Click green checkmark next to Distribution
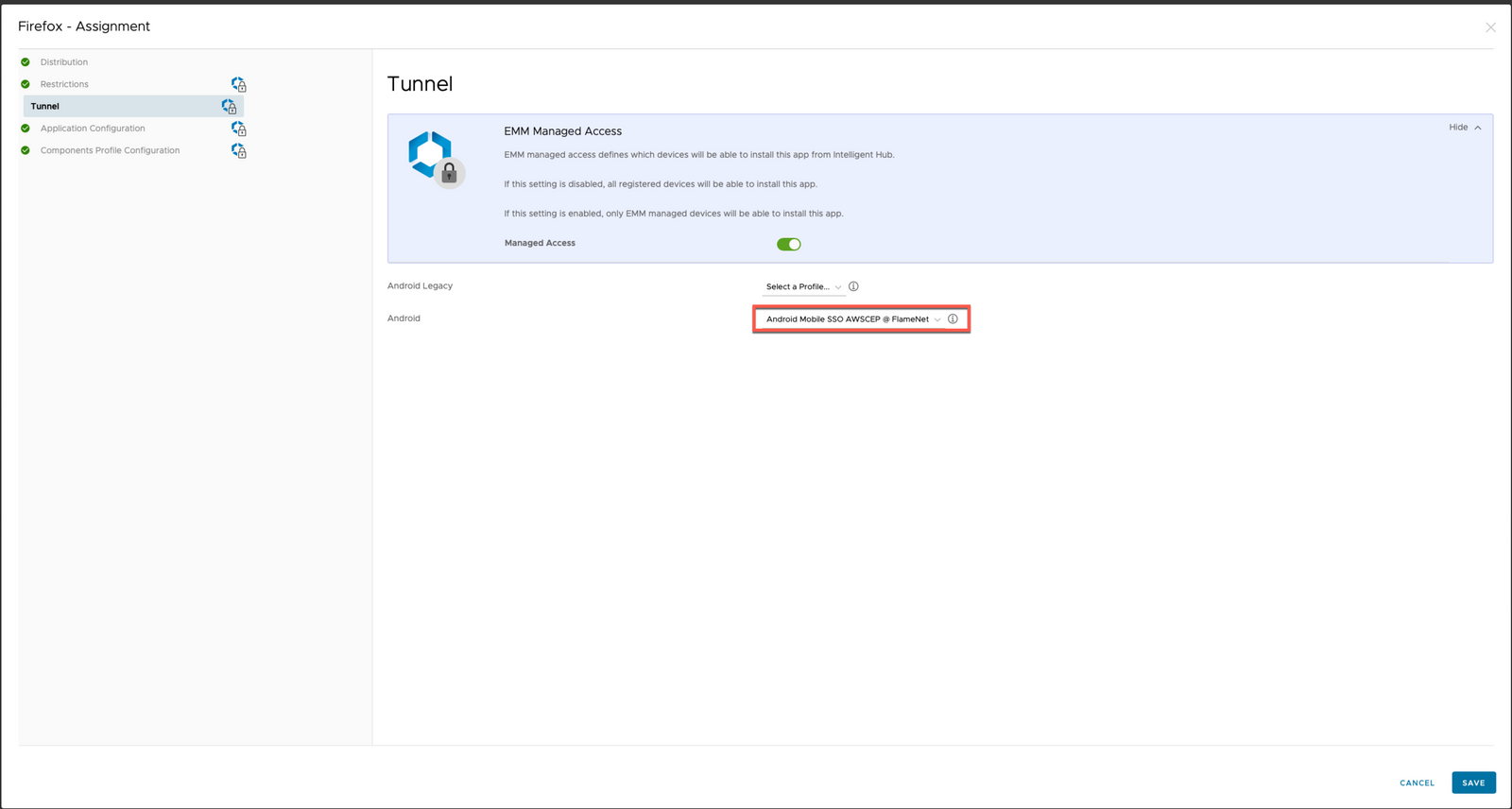The width and height of the screenshot is (1512, 809). coord(26,62)
